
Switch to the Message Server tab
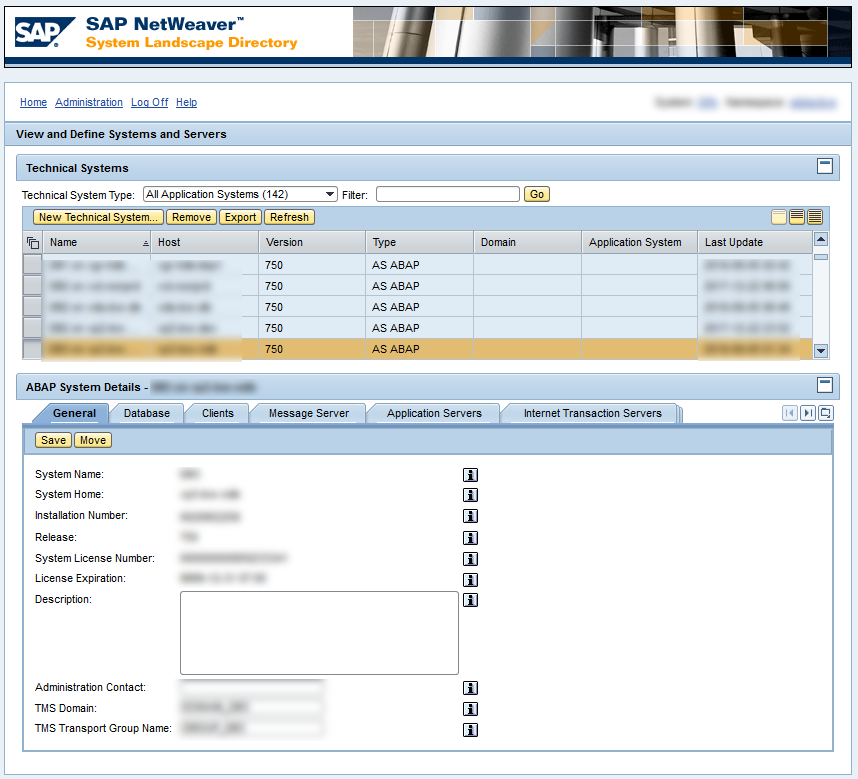[310, 413]
